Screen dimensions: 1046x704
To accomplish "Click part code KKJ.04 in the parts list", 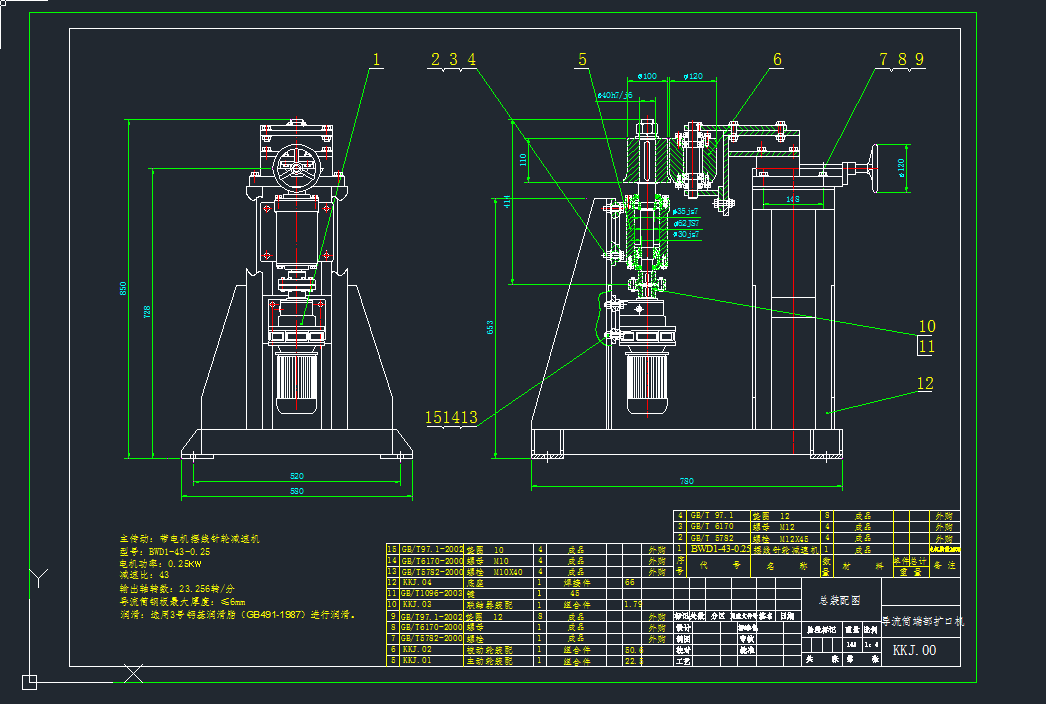I will [417, 583].
